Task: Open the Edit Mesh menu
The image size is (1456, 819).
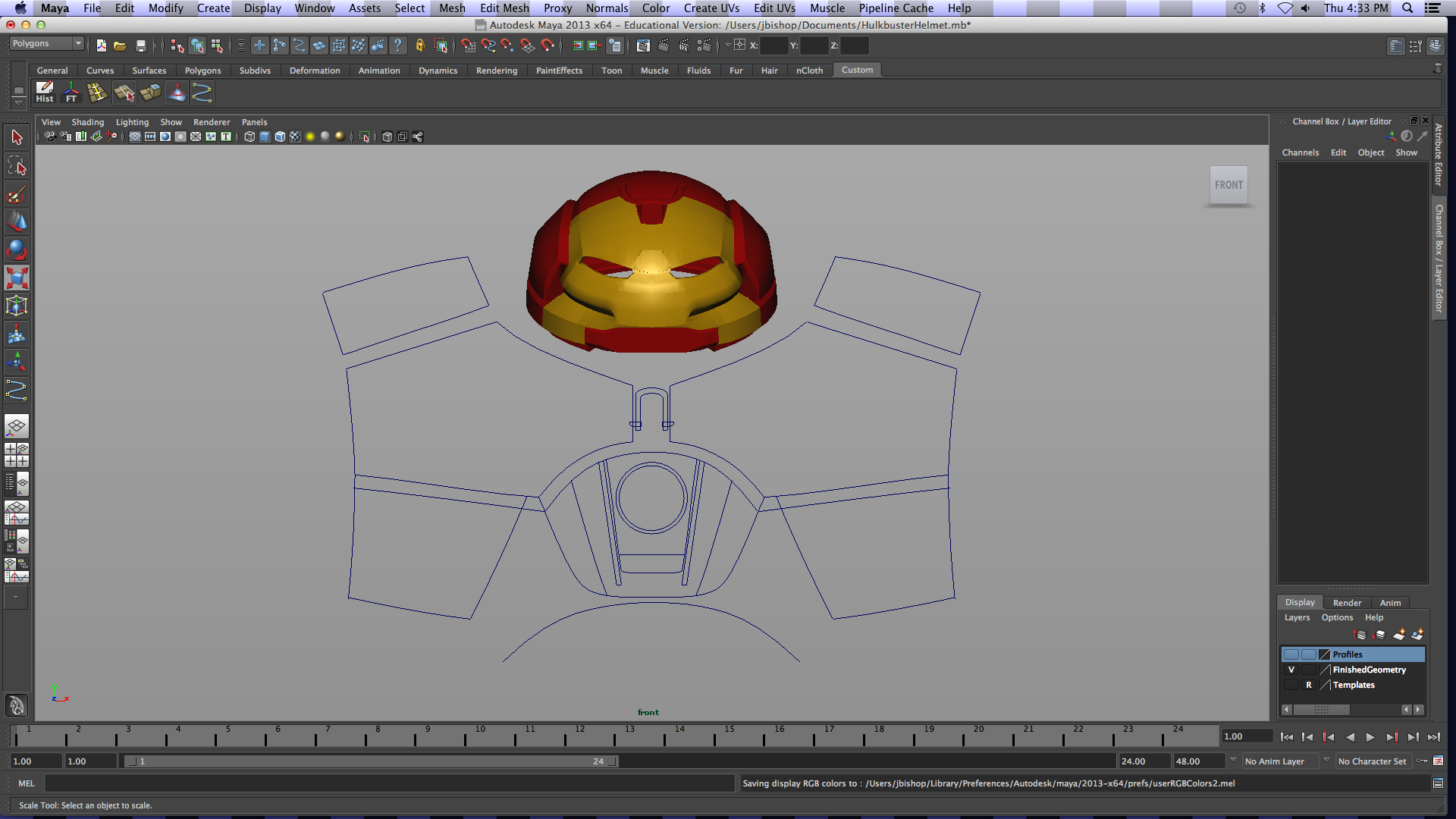Action: [504, 8]
